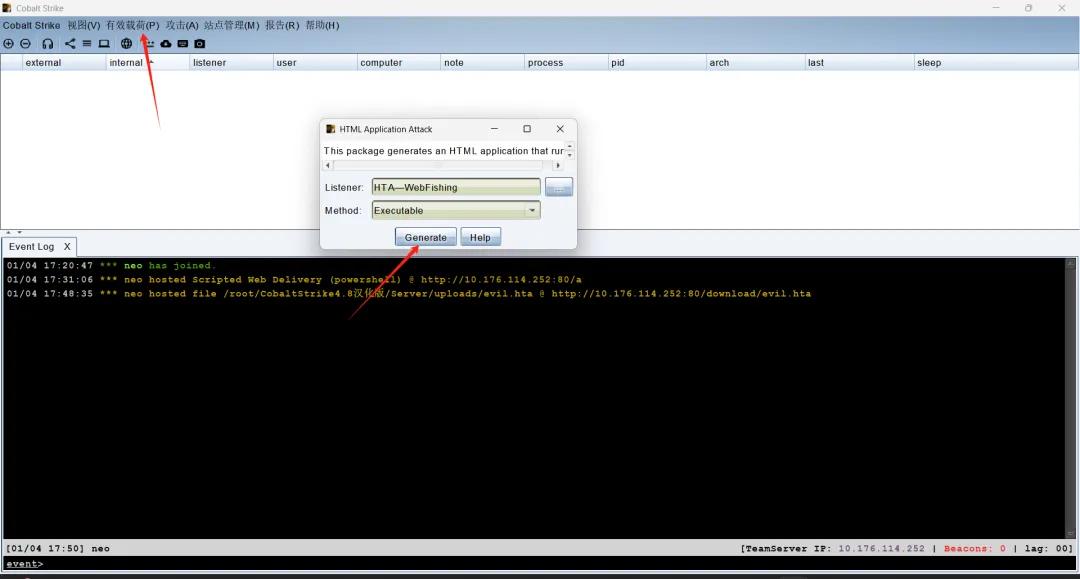Viewport: 1080px width, 579px height.
Task: Click the Scripted Web Delivery log entry
Action: tap(294, 280)
